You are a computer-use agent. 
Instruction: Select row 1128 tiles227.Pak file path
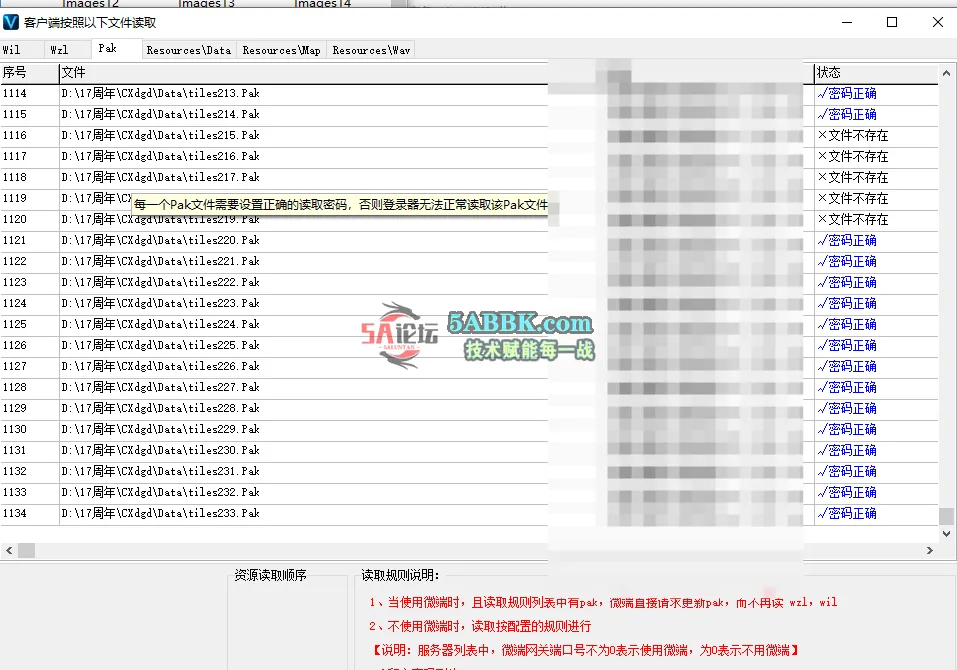(161, 387)
